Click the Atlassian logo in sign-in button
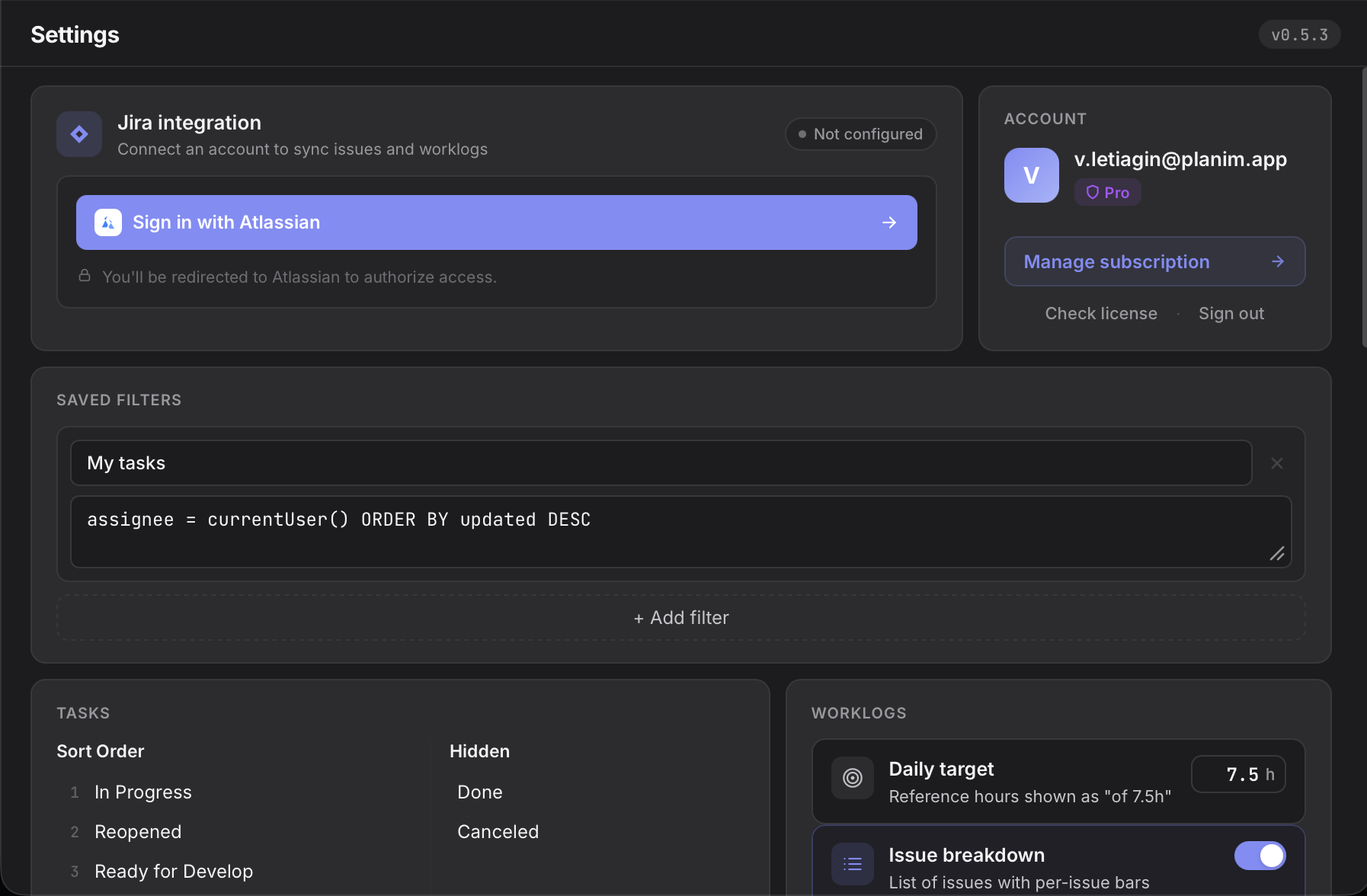 click(108, 222)
